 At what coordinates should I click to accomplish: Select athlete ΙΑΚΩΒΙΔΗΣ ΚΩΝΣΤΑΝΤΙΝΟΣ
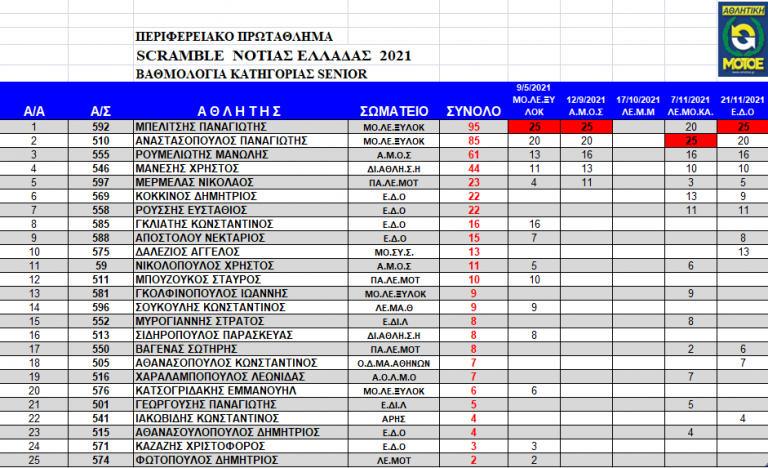click(207, 419)
